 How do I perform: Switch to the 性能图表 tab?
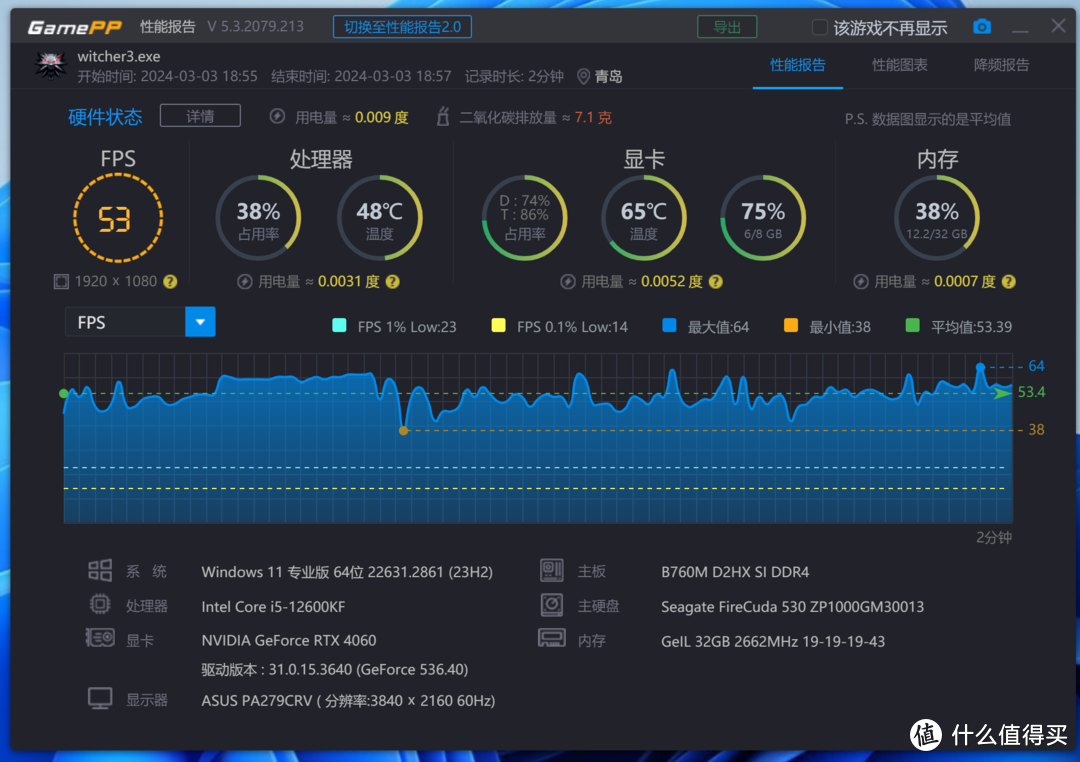(x=900, y=65)
